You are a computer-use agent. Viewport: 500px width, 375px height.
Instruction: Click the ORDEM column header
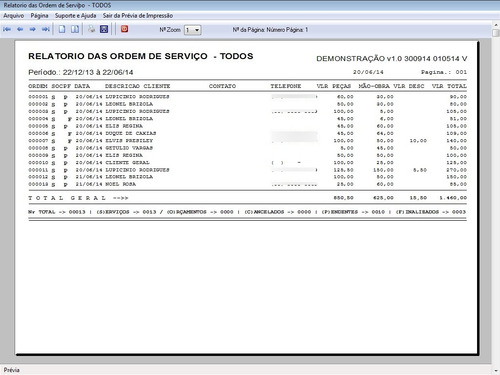pyautogui.click(x=38, y=86)
